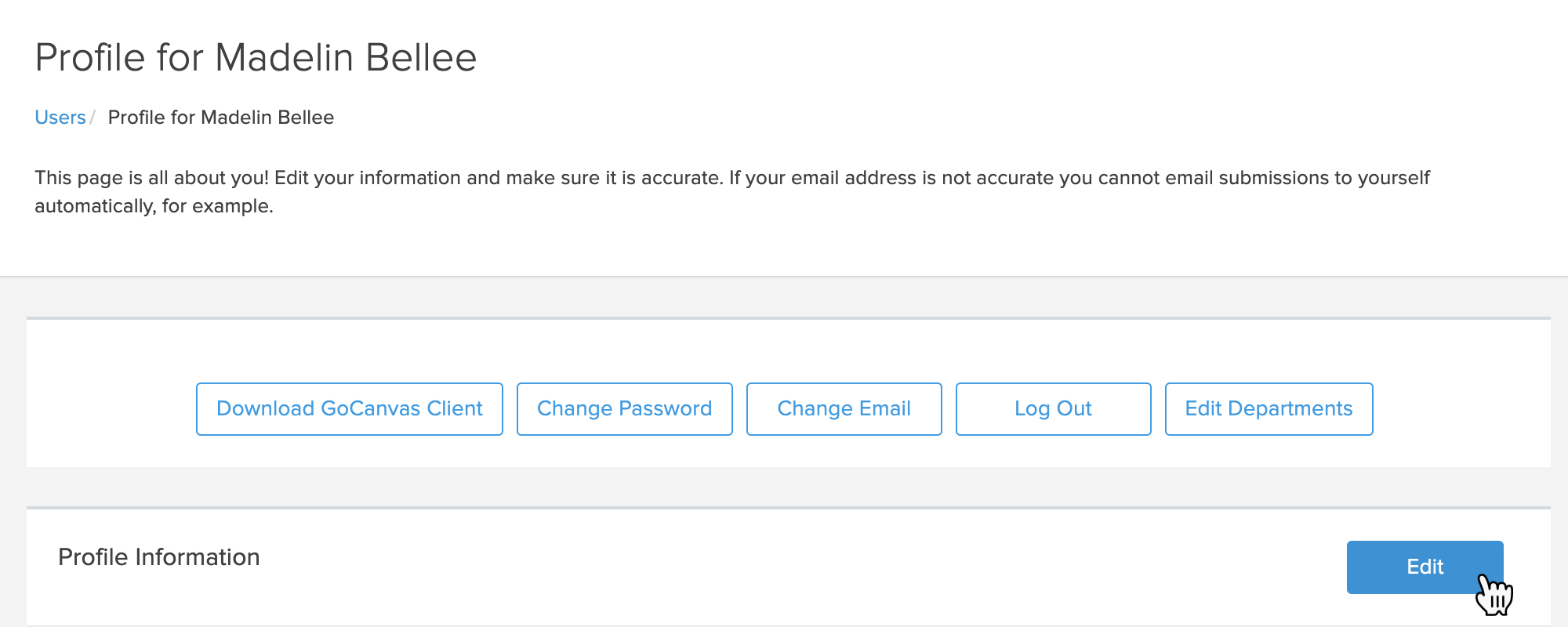Choose Change Email from the action row
The width and height of the screenshot is (1568, 627).
844,408
